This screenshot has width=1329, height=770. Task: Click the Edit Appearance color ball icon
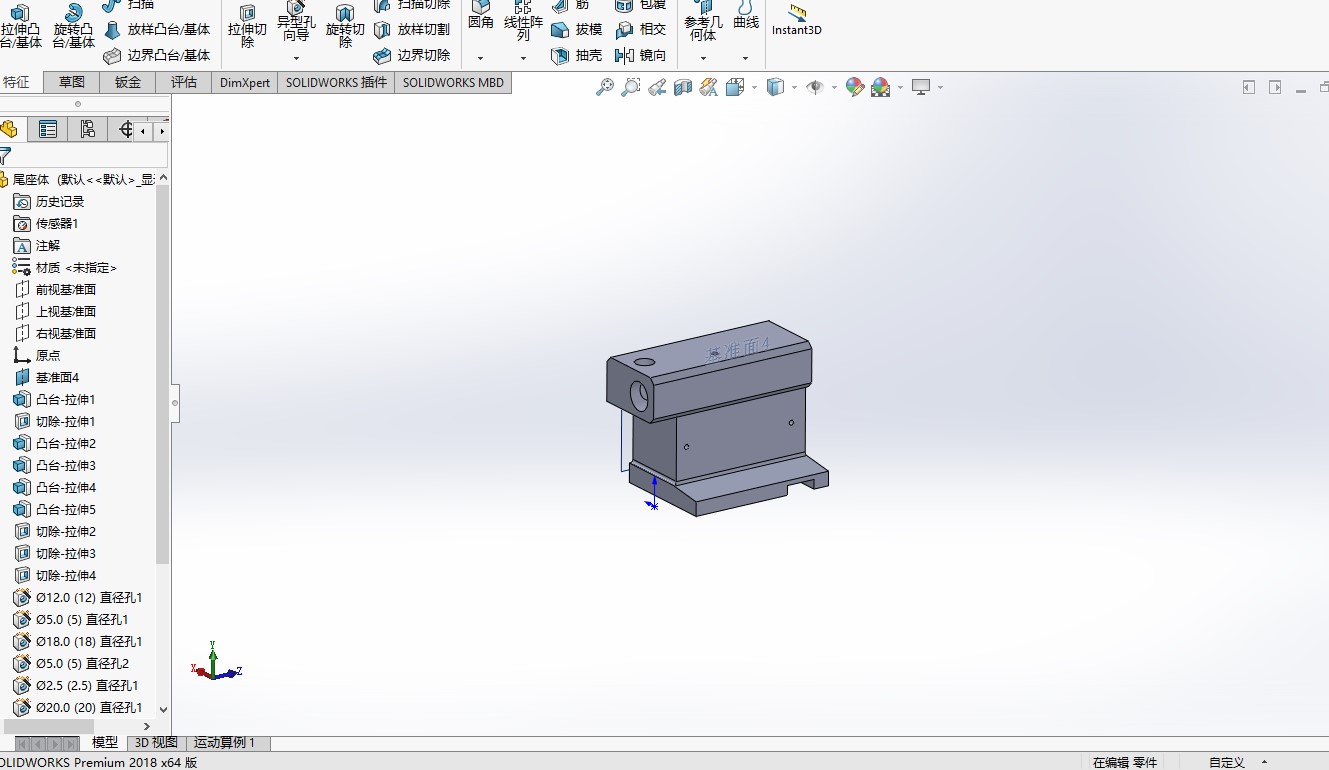(854, 88)
